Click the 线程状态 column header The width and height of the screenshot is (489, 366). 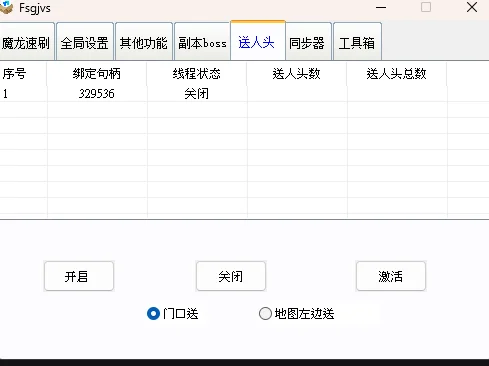click(197, 73)
